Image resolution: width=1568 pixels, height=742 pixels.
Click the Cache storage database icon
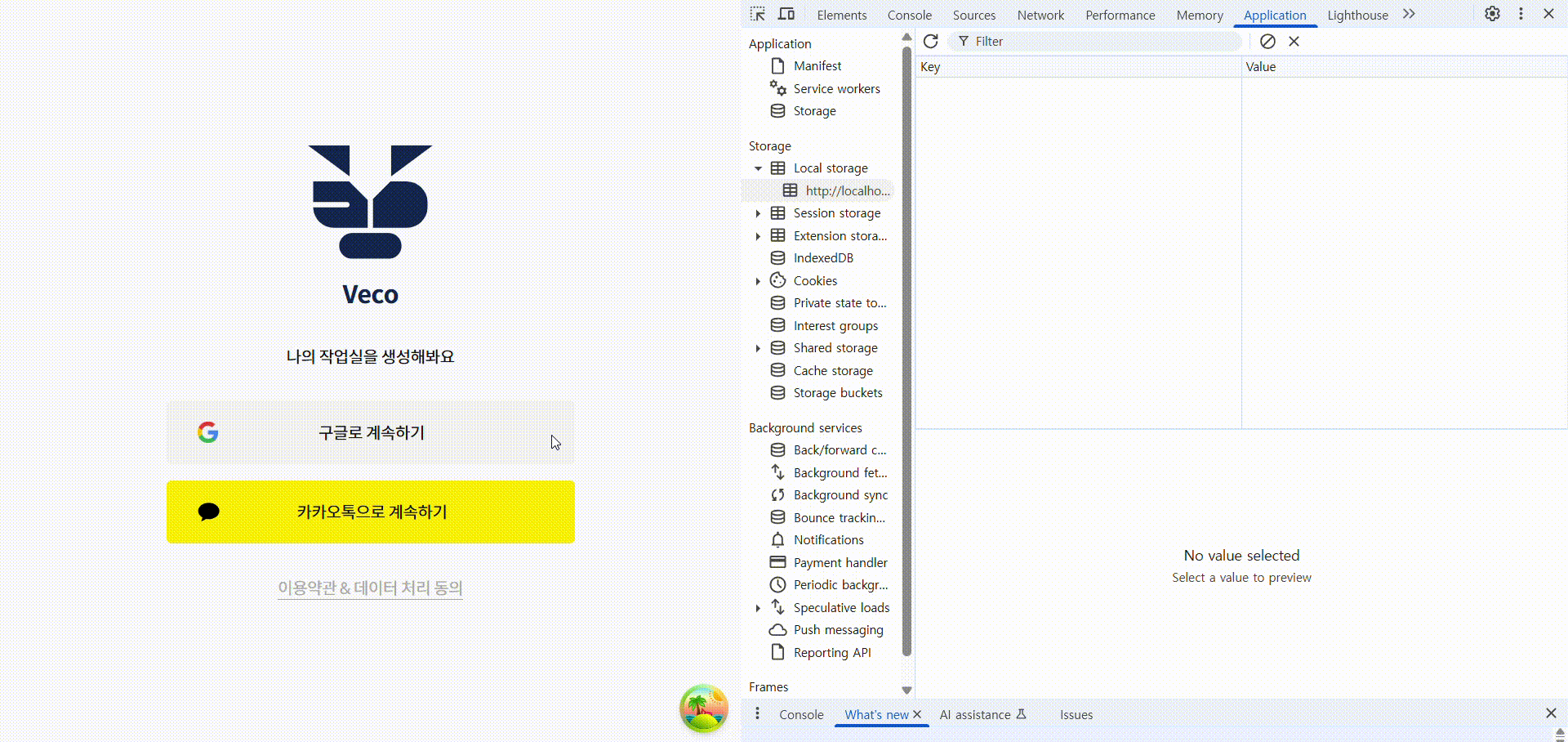[x=777, y=370]
